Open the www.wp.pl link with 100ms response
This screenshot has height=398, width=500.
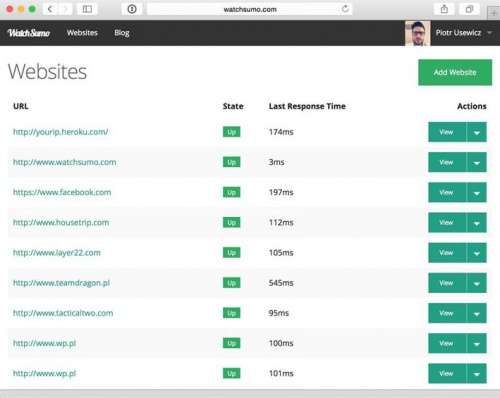[x=44, y=343]
